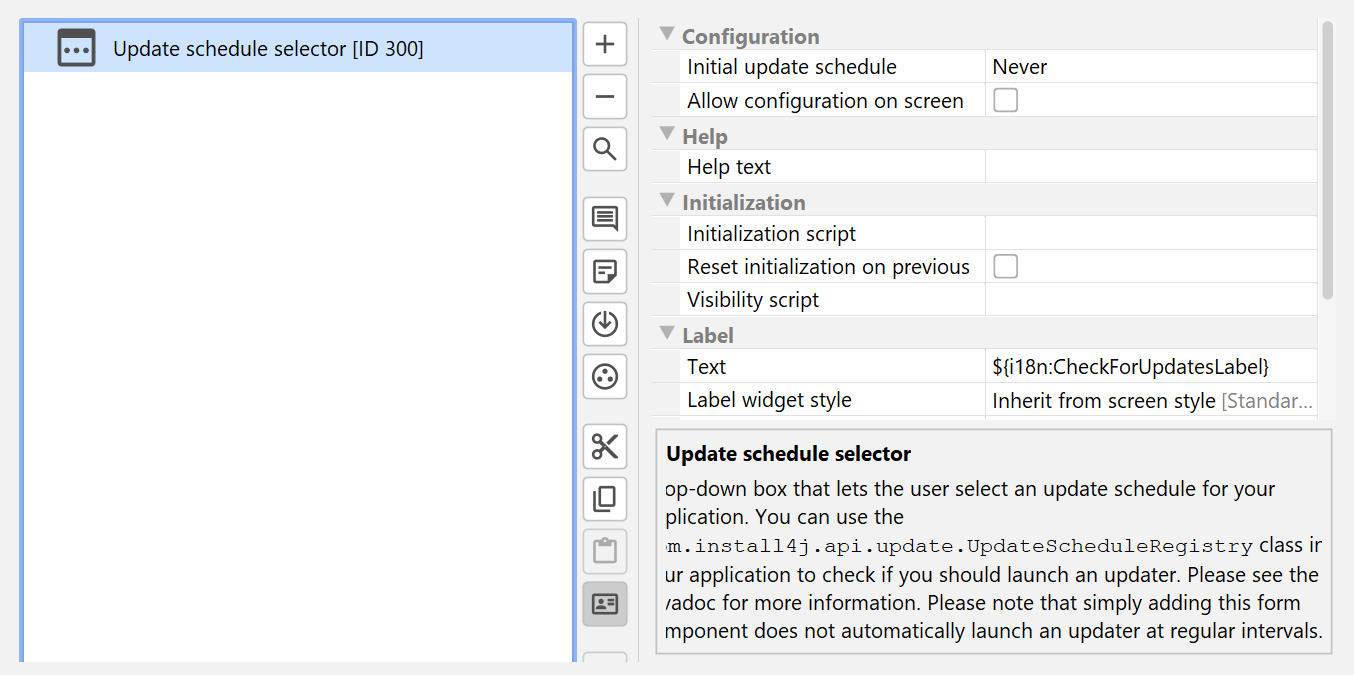This screenshot has width=1354, height=675.
Task: Click the ID card icon button
Action: (x=605, y=603)
